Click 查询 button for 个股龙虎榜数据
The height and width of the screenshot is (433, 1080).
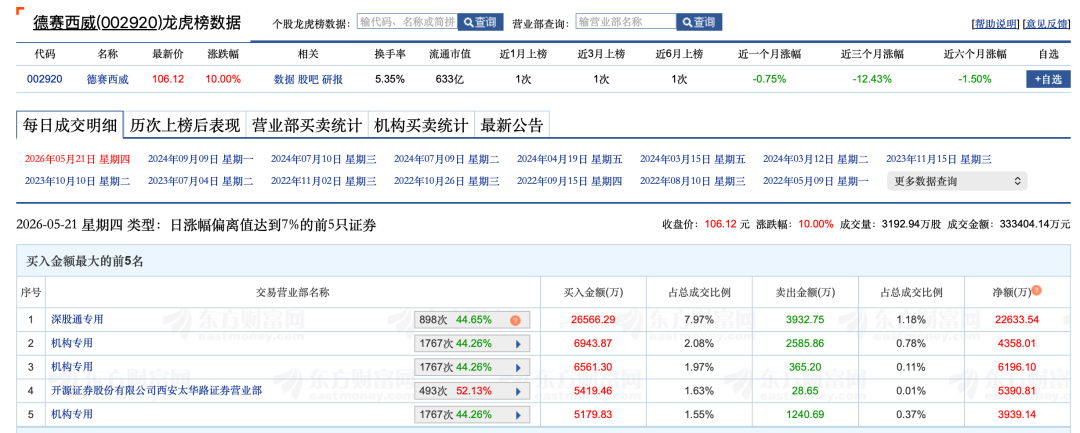(480, 23)
